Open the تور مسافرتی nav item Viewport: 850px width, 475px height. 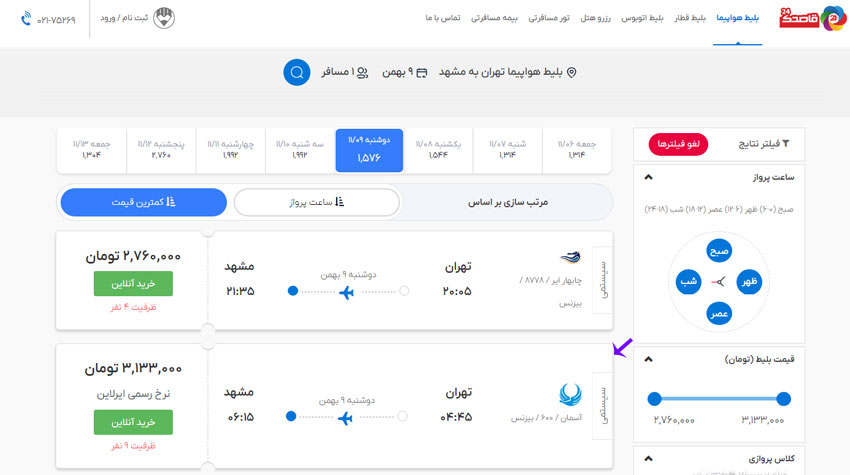549,18
